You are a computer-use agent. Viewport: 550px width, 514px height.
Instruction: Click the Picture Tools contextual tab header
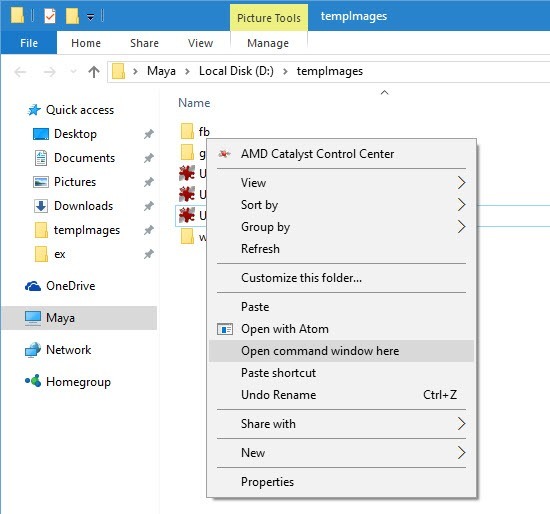tap(269, 18)
